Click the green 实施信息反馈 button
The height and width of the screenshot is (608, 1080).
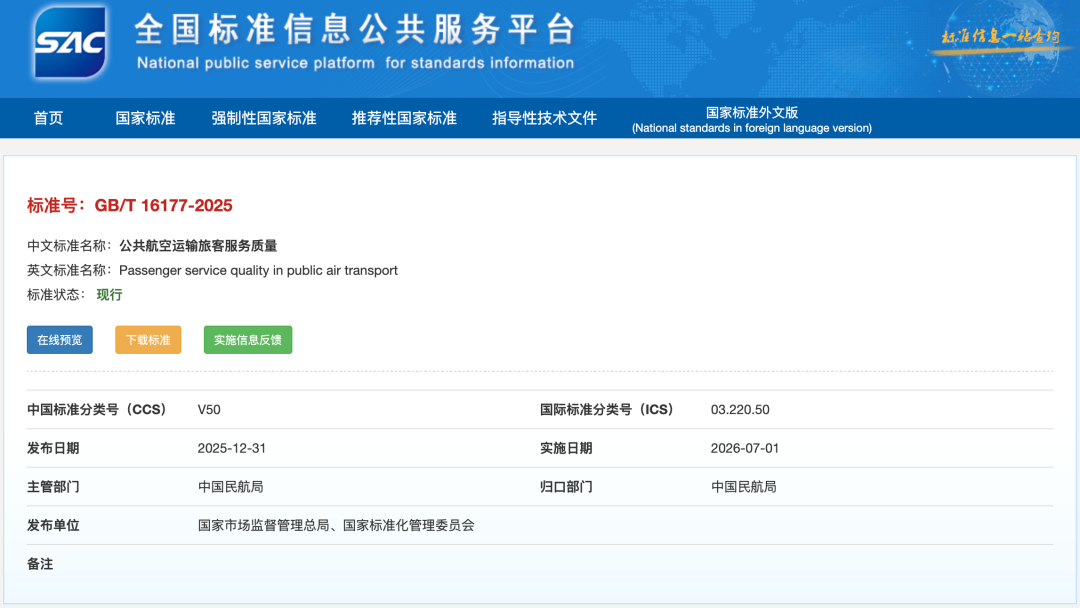[x=248, y=340]
